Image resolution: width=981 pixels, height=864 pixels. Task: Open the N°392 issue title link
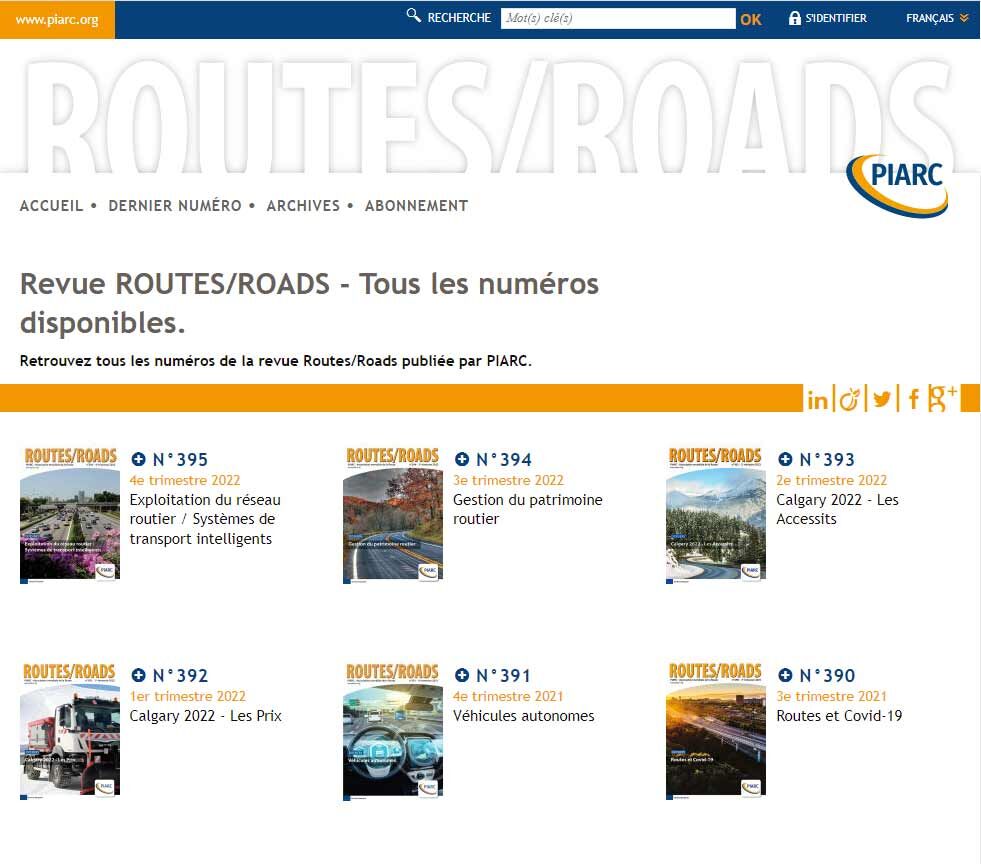[x=180, y=675]
